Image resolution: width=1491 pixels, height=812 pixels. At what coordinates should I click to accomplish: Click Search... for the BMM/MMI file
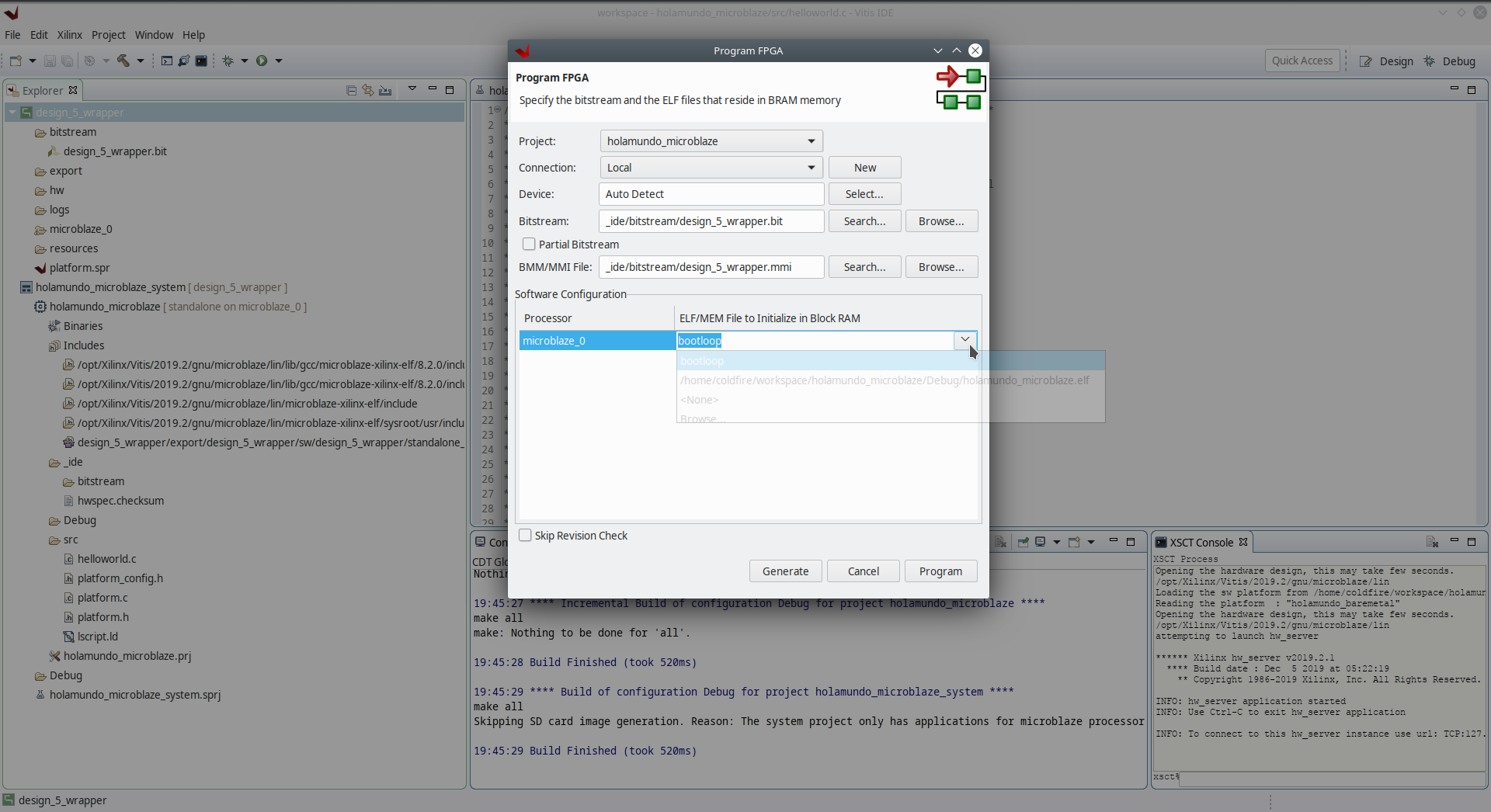[x=865, y=267]
